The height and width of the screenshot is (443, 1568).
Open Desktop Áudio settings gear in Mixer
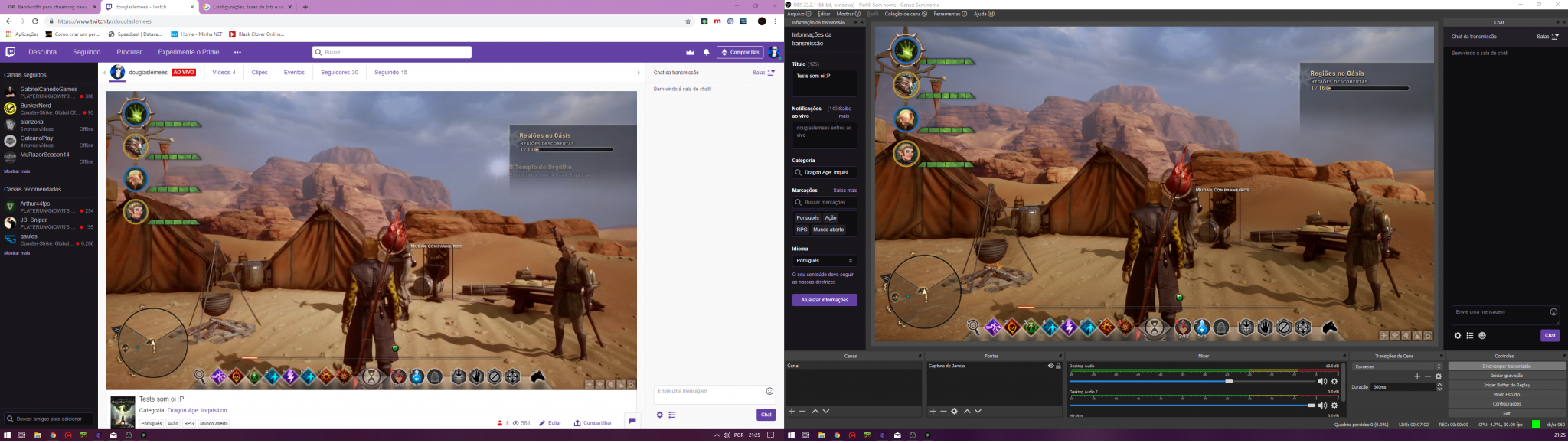coord(1334,381)
